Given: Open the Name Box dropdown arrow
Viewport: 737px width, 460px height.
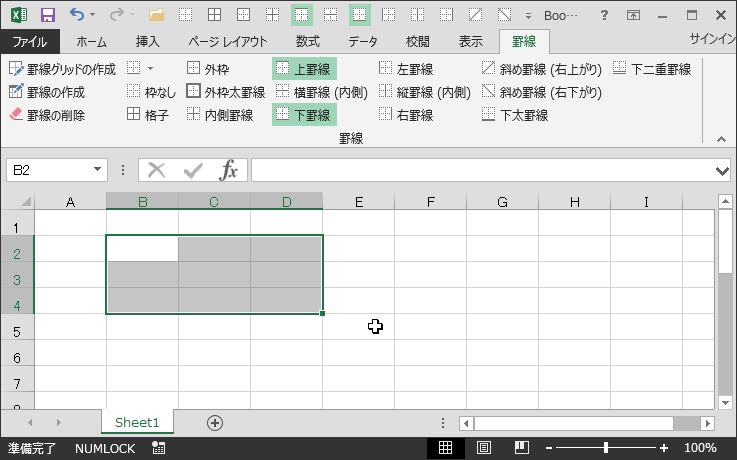Looking at the screenshot, I should click(x=97, y=170).
